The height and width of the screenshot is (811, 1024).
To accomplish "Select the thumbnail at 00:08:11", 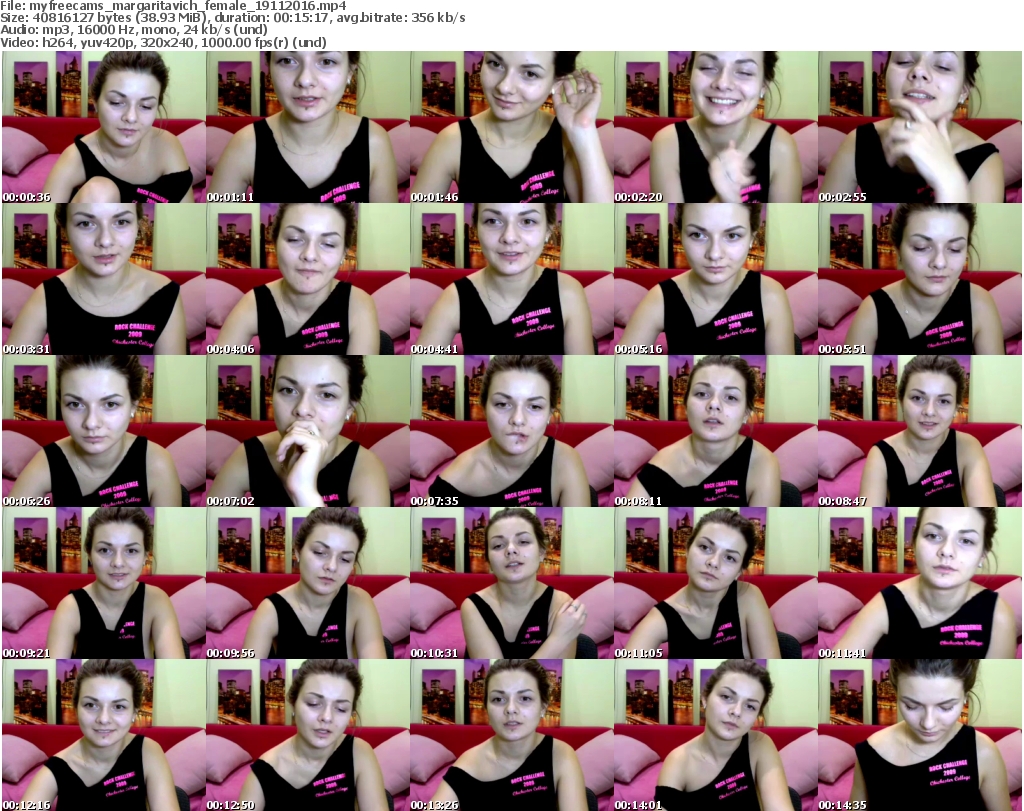I will [x=715, y=431].
